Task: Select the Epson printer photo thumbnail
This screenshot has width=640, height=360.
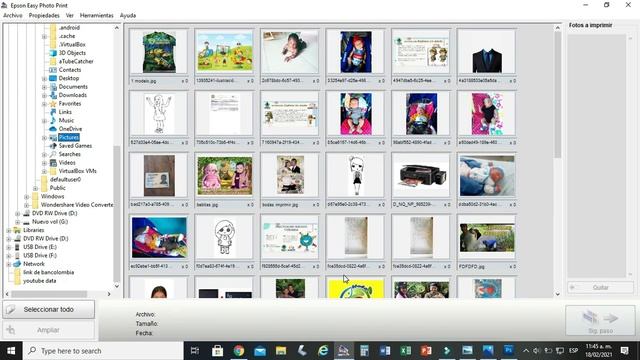Action: 421,176
